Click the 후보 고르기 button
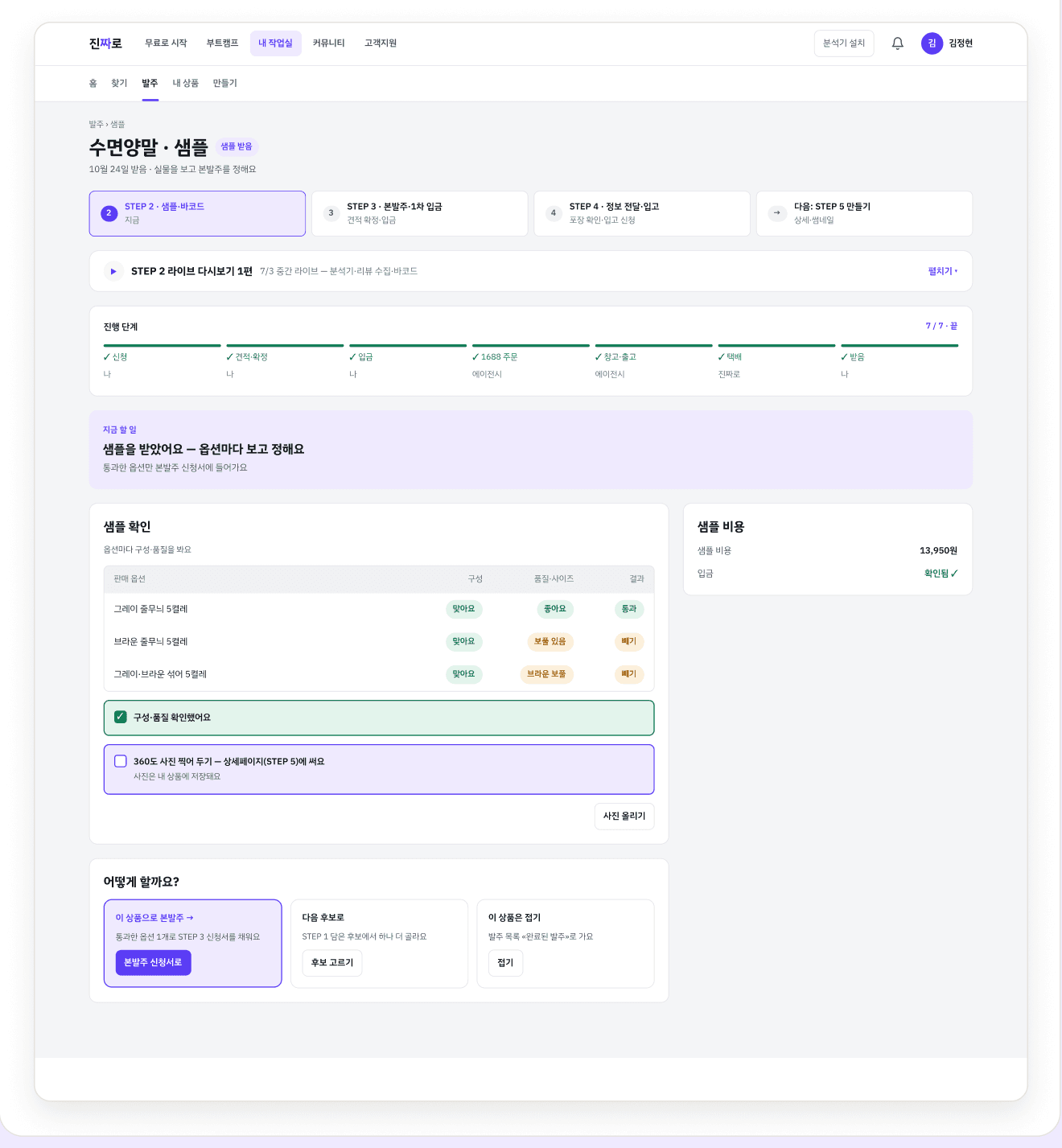Image resolution: width=1062 pixels, height=1148 pixels. (332, 963)
